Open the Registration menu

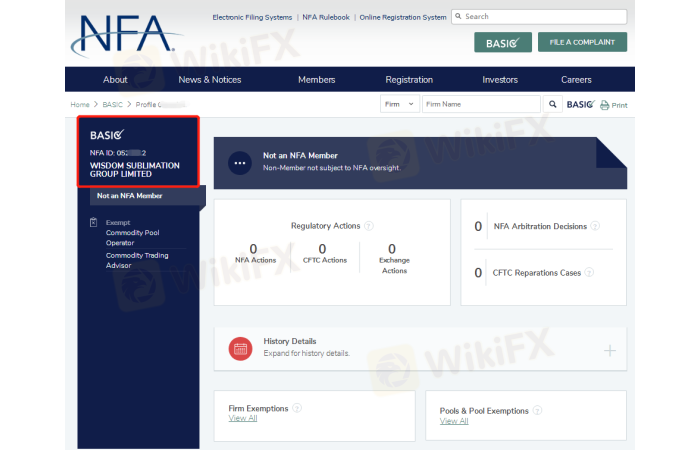tap(408, 80)
